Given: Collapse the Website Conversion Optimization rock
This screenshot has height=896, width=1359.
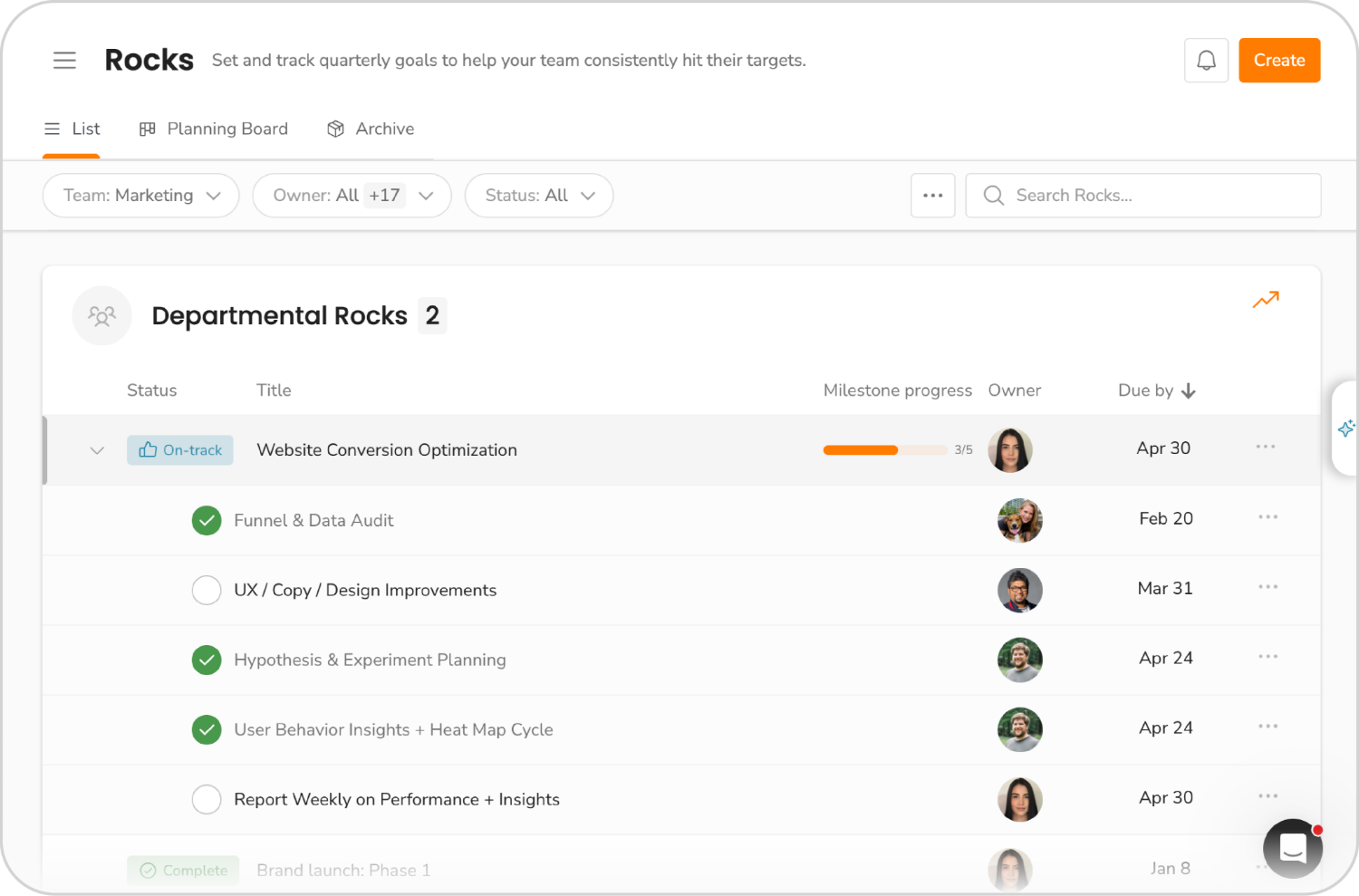Looking at the screenshot, I should 97,449.
